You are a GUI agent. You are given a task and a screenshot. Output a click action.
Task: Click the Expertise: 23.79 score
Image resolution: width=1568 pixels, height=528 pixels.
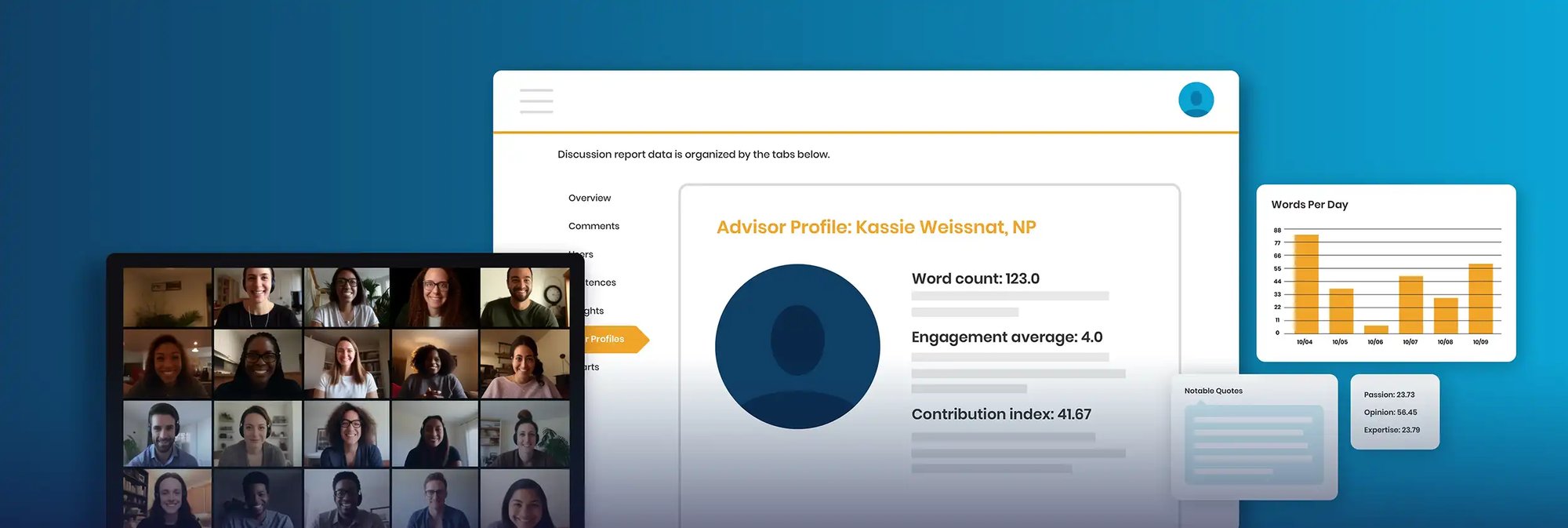click(x=1392, y=430)
